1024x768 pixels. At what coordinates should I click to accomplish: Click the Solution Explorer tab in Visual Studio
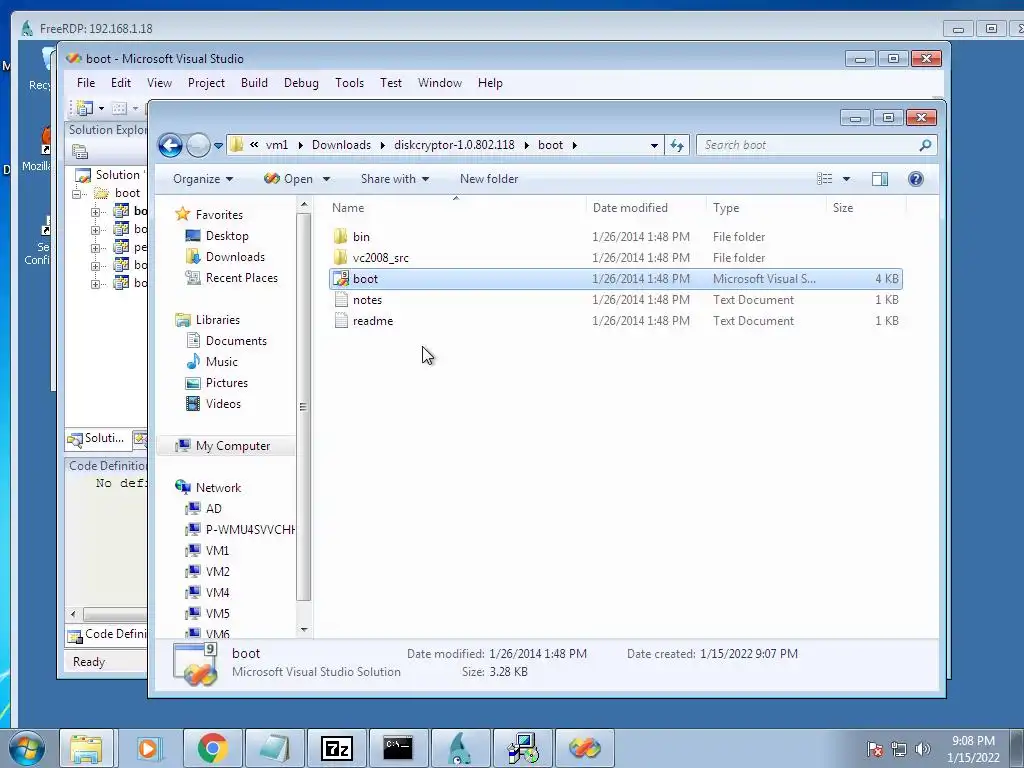(x=97, y=438)
